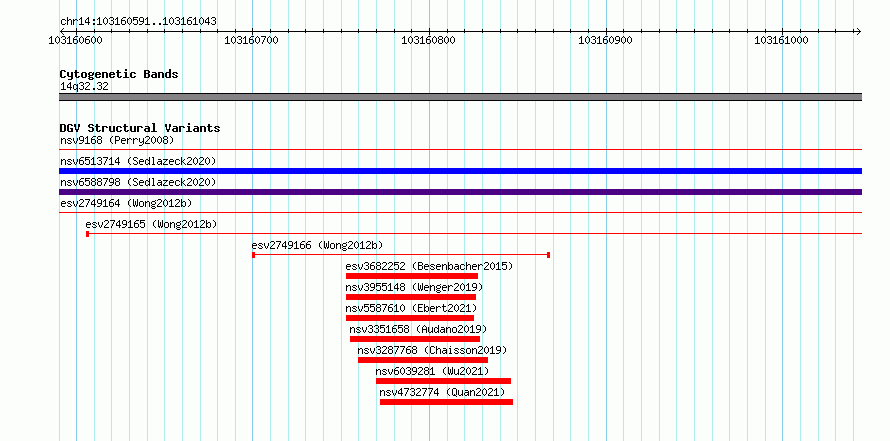Open variant nsv3287768 (Chaisson2019) label
This screenshot has width=890, height=441.
432,350
